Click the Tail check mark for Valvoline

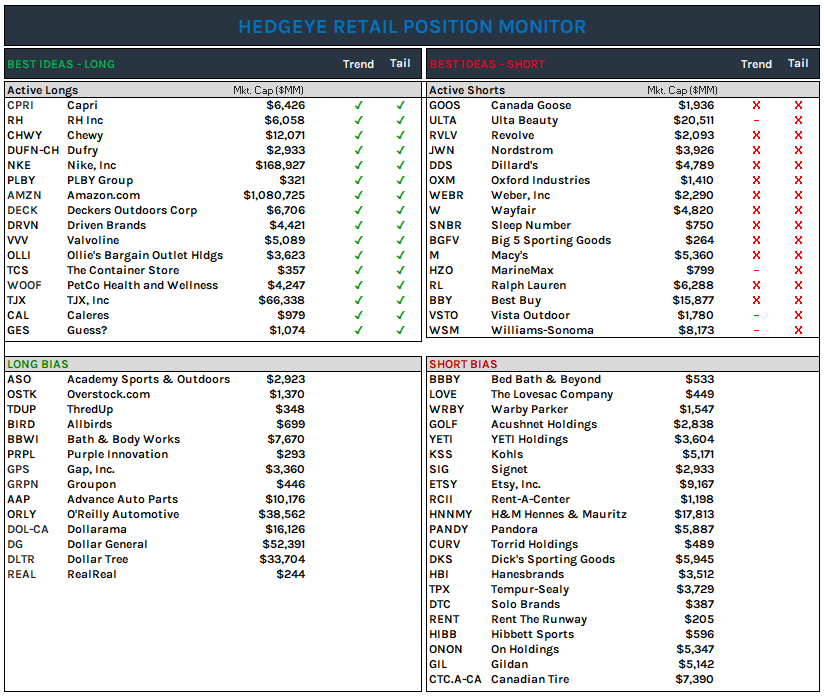[400, 240]
